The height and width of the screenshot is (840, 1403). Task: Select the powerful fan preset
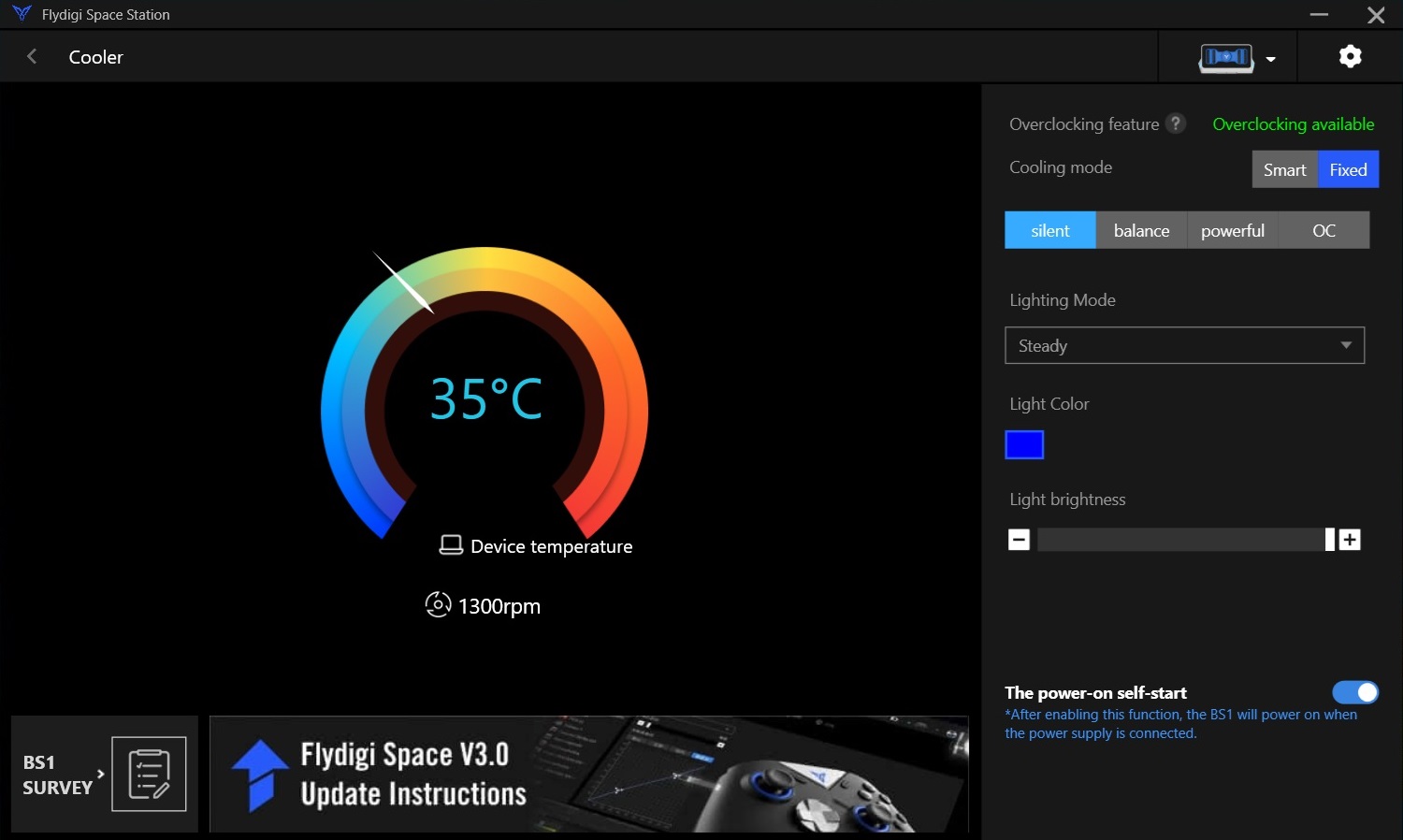tap(1233, 230)
